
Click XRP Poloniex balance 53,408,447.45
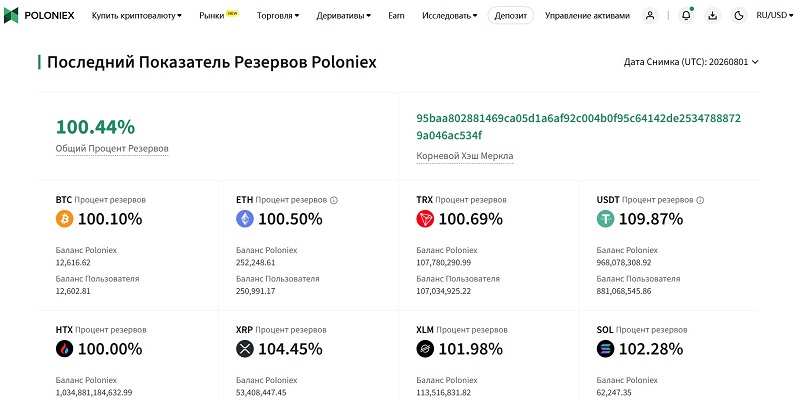coord(261,393)
